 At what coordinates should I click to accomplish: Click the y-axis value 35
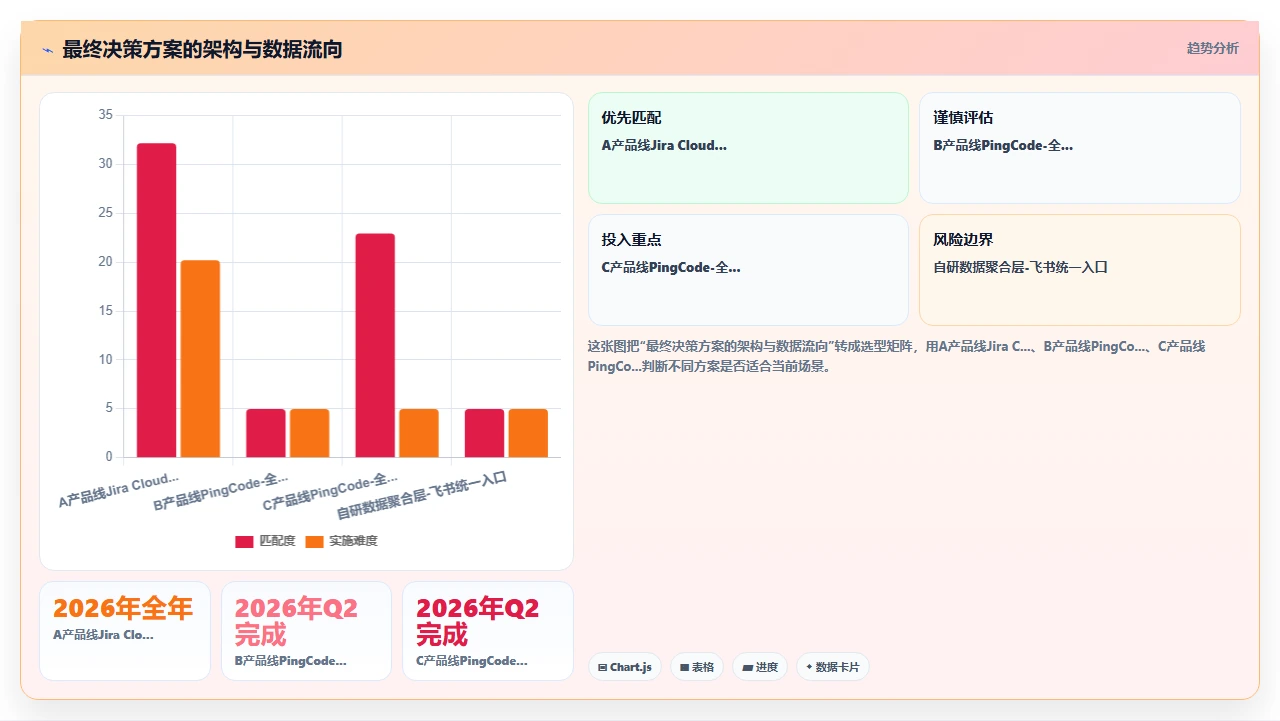point(106,115)
